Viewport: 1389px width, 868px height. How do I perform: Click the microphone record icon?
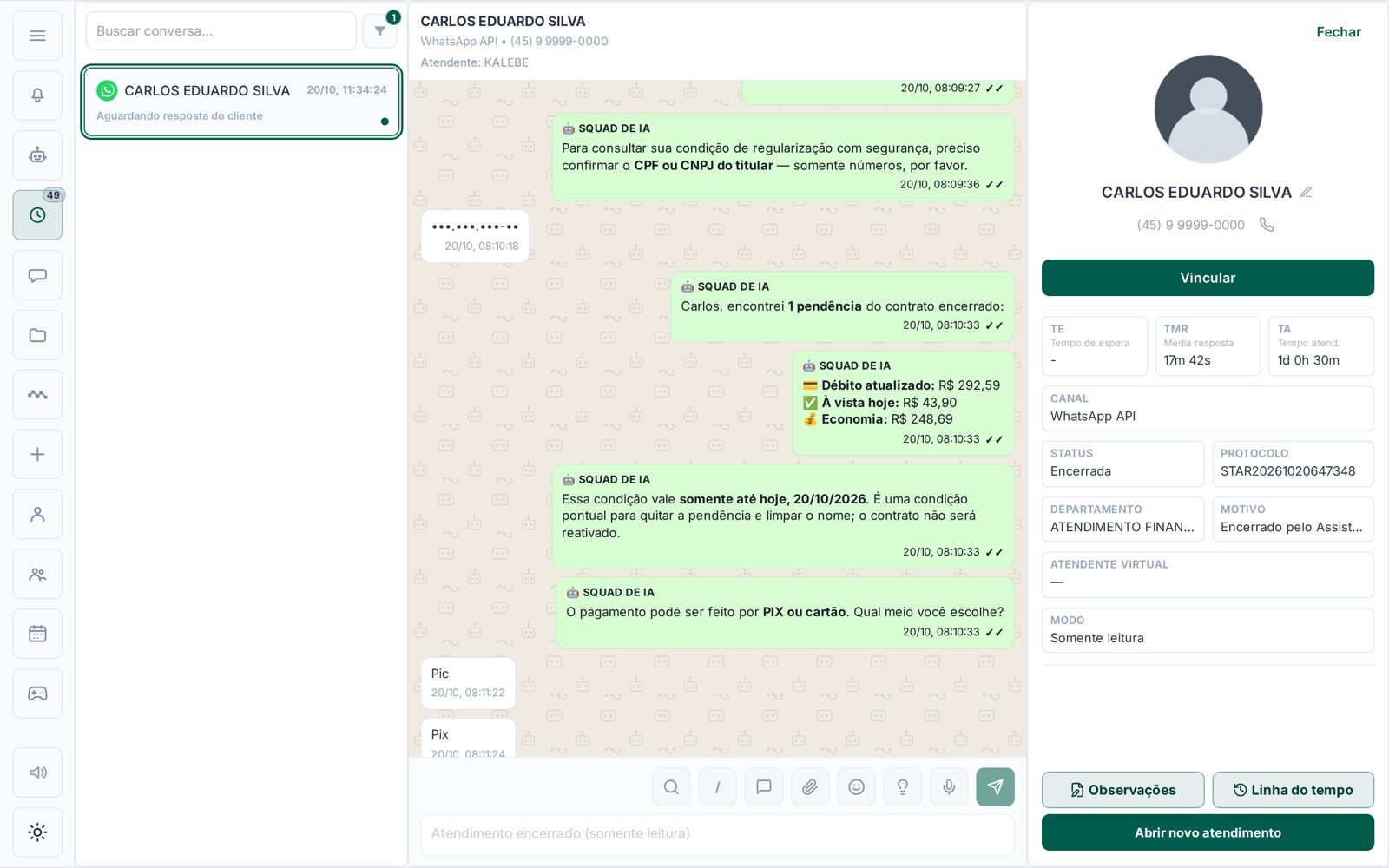point(949,787)
